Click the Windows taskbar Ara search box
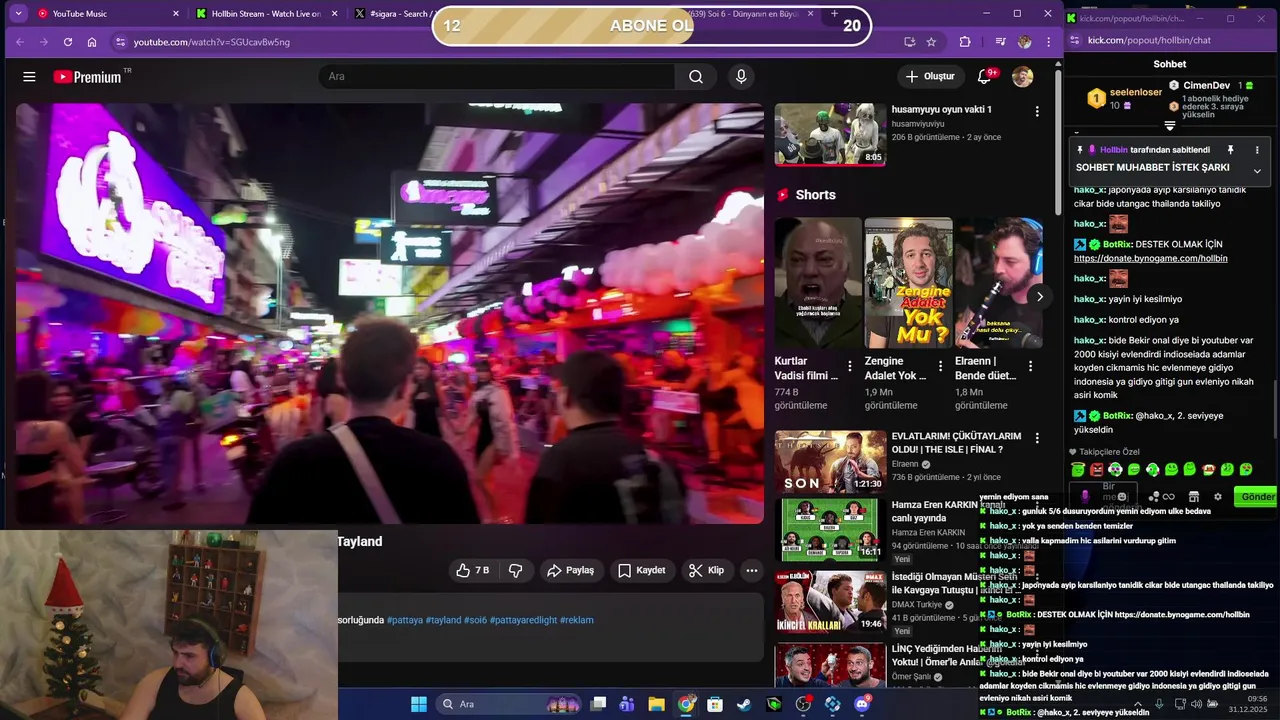Screen dimensions: 1280x720 510,704
